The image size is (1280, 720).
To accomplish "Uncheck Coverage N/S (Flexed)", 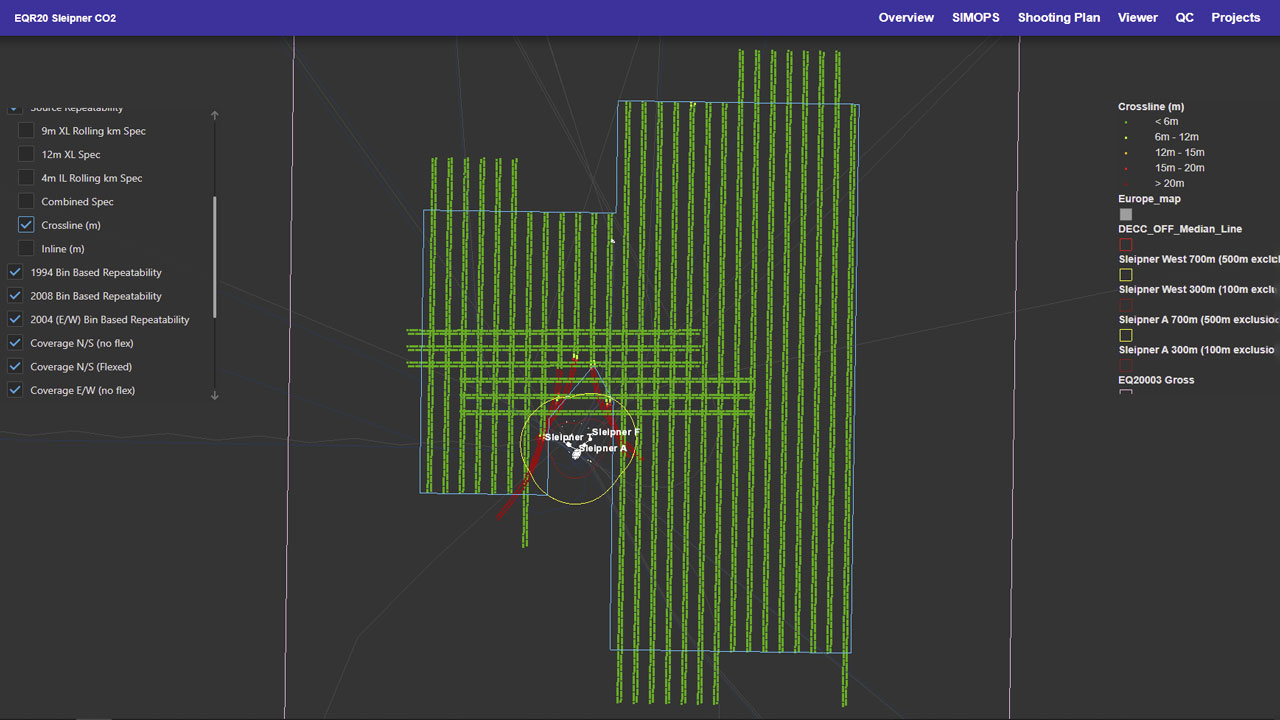I will (15, 366).
